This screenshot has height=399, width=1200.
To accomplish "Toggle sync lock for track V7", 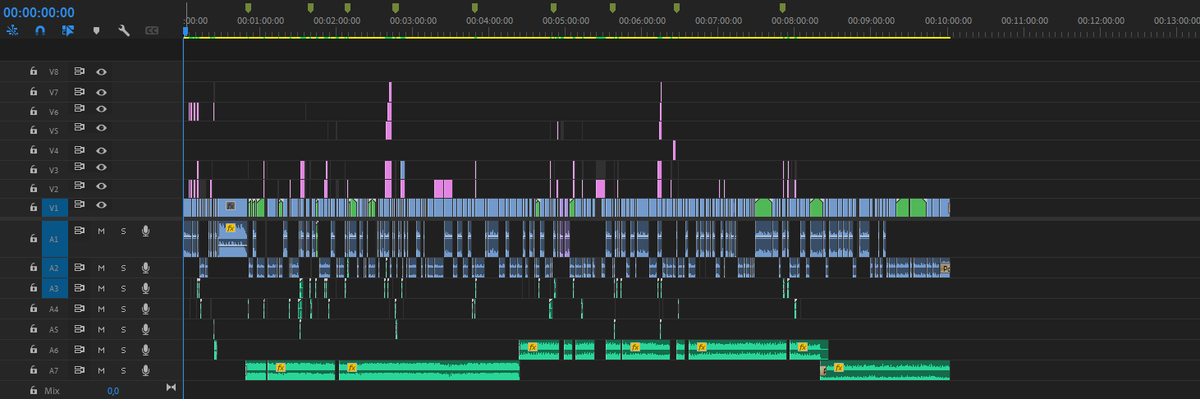I will [x=80, y=91].
